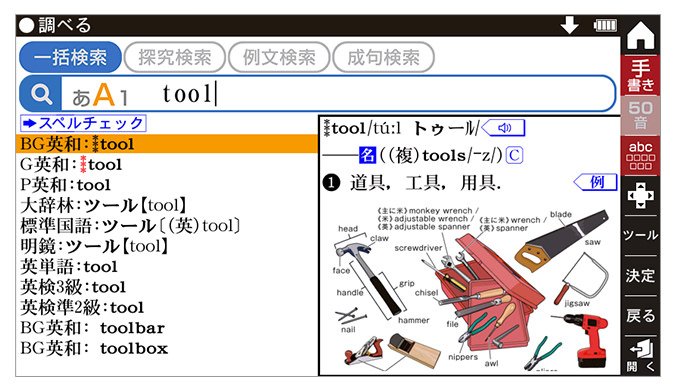This screenshot has height=390, width=675.
Task: Open the 例 example sentences tag
Action: coord(595,182)
